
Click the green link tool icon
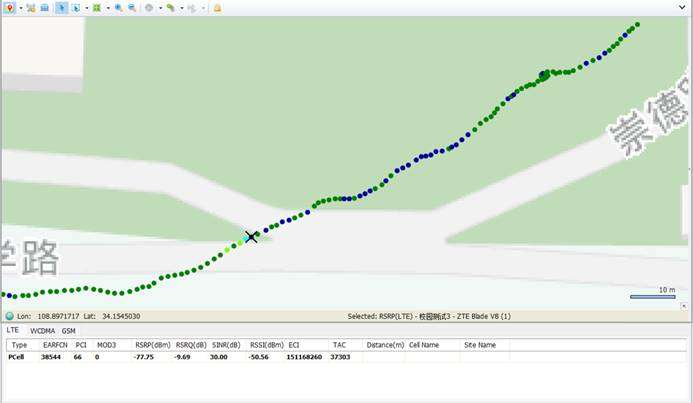pyautogui.click(x=171, y=8)
